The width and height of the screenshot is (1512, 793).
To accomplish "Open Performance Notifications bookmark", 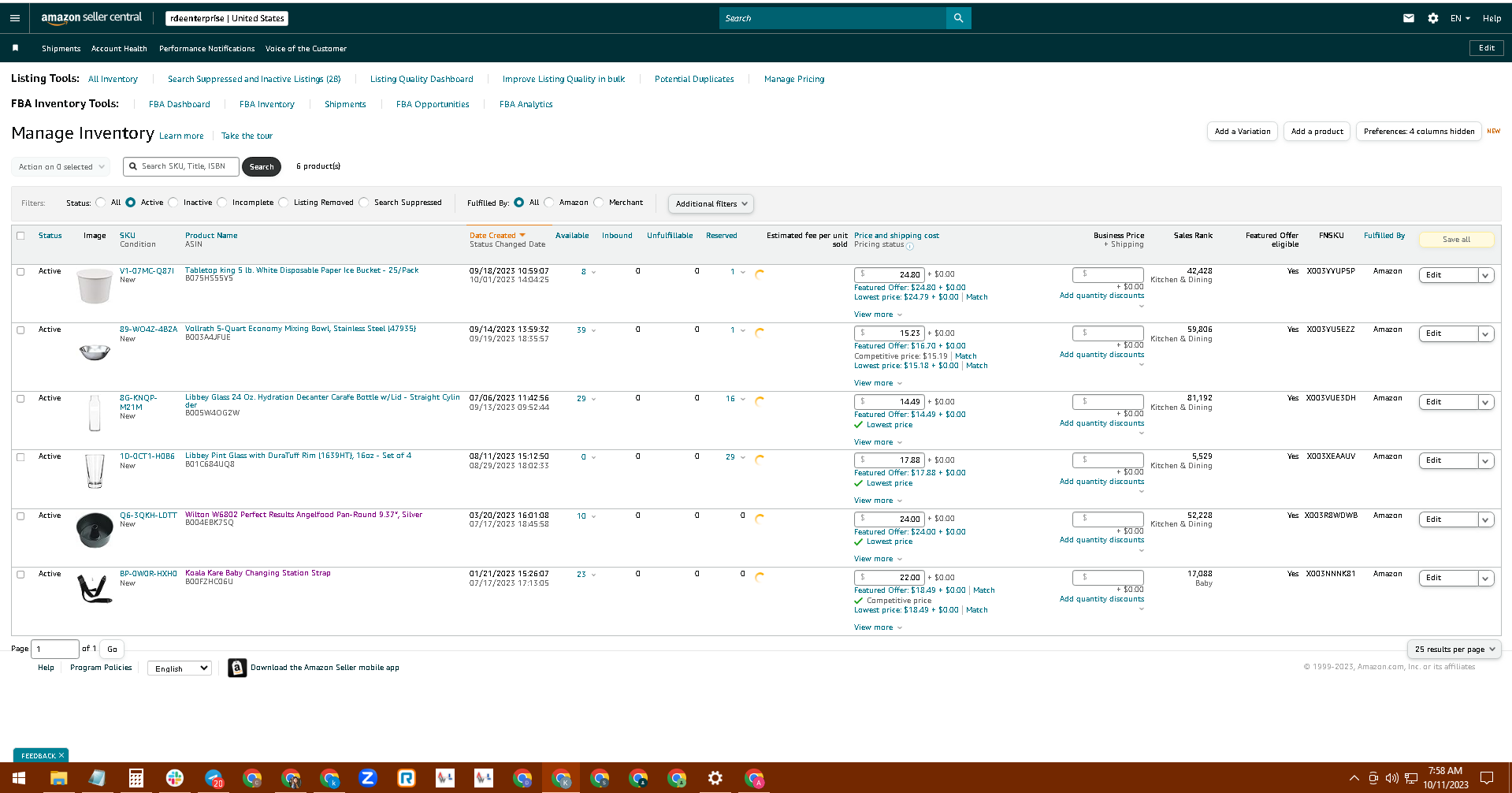I will click(x=206, y=49).
